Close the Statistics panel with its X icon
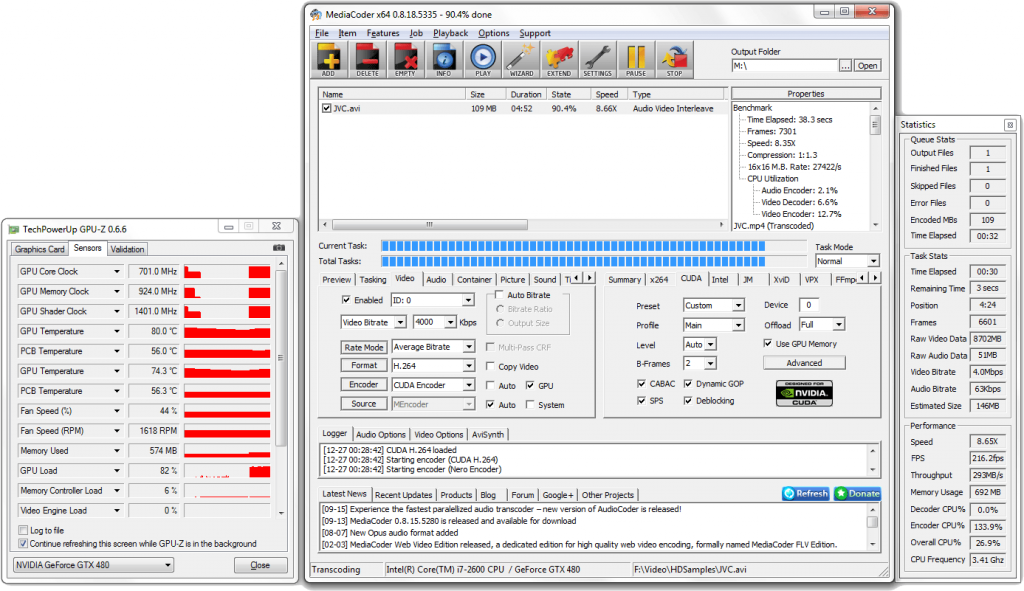Image resolution: width=1024 pixels, height=591 pixels. pyautogui.click(x=1010, y=125)
